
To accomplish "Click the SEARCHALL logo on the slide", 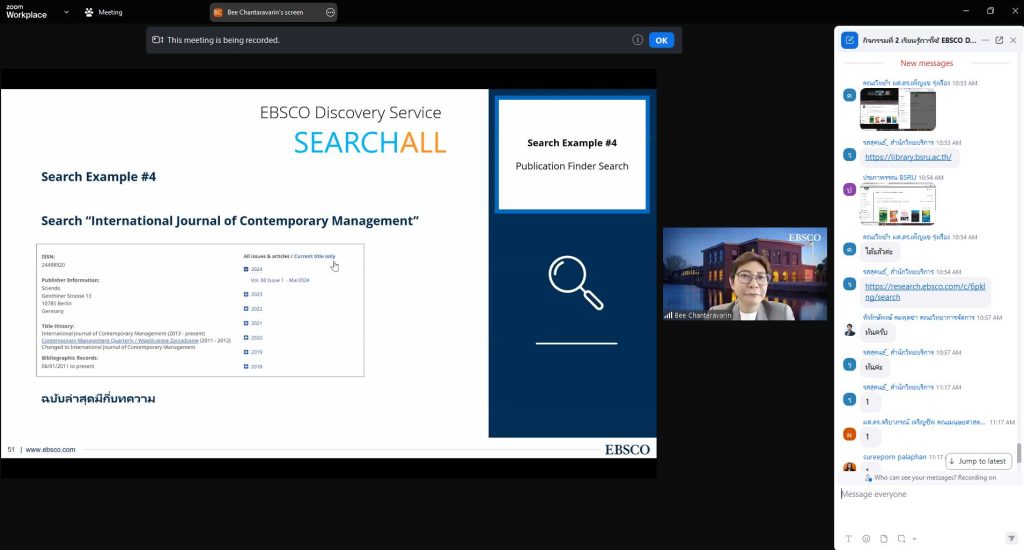I will coord(370,143).
